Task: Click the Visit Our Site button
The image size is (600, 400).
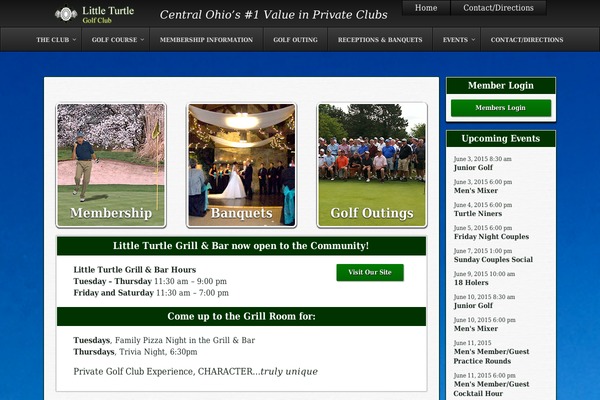Action: [370, 272]
